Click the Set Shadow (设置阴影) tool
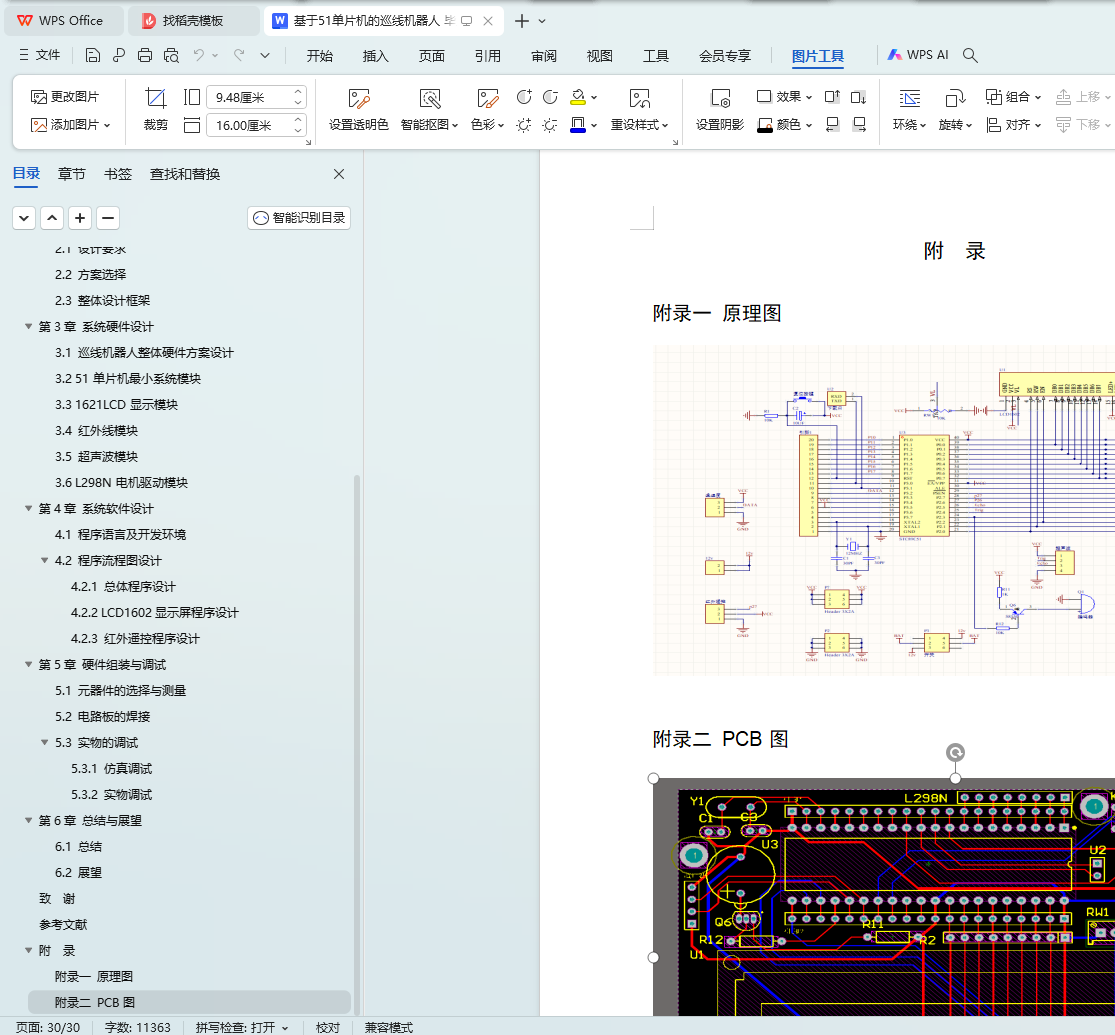 720,110
